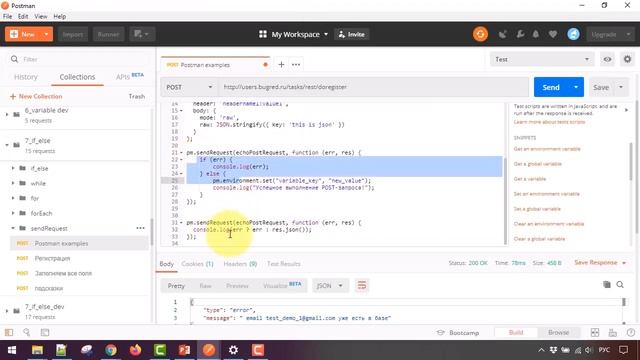Switch to the History tab
640x360 pixels.
click(26, 77)
